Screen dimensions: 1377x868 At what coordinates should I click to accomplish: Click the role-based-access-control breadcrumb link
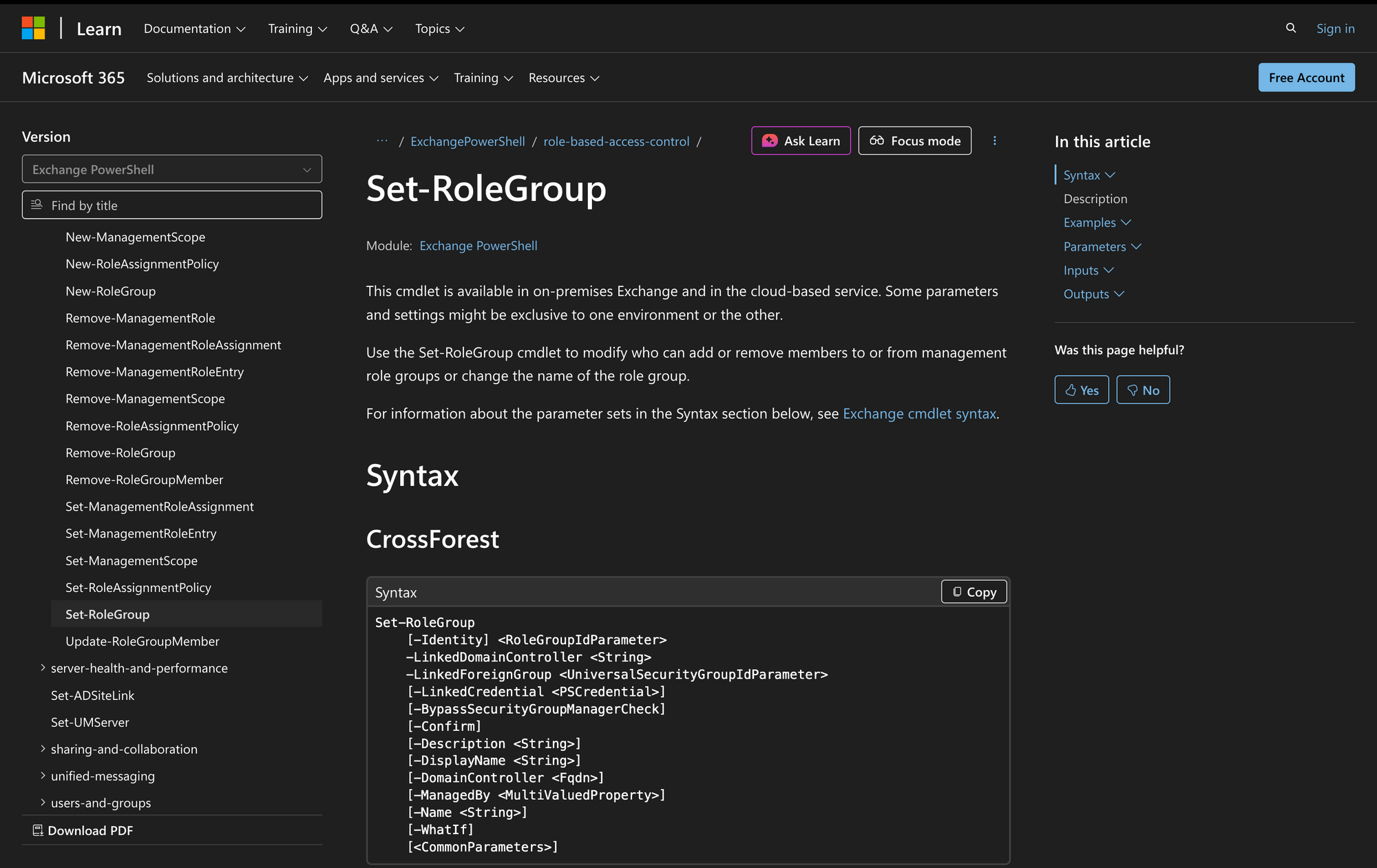click(616, 140)
